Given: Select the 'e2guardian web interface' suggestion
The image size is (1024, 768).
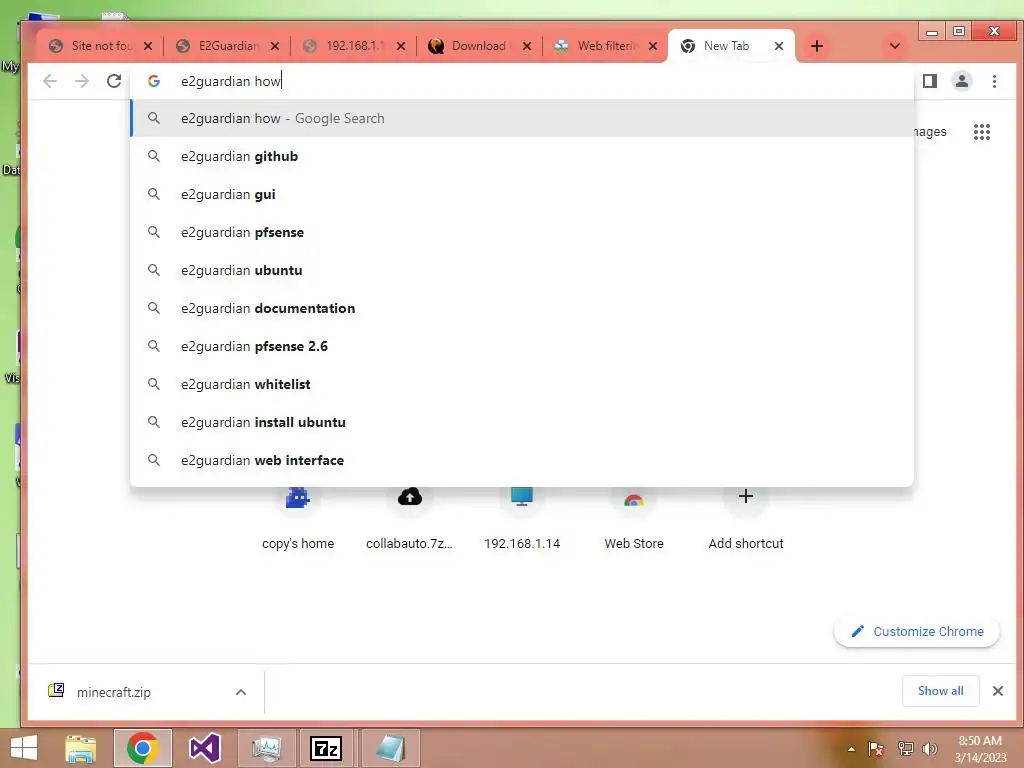Looking at the screenshot, I should [x=522, y=460].
